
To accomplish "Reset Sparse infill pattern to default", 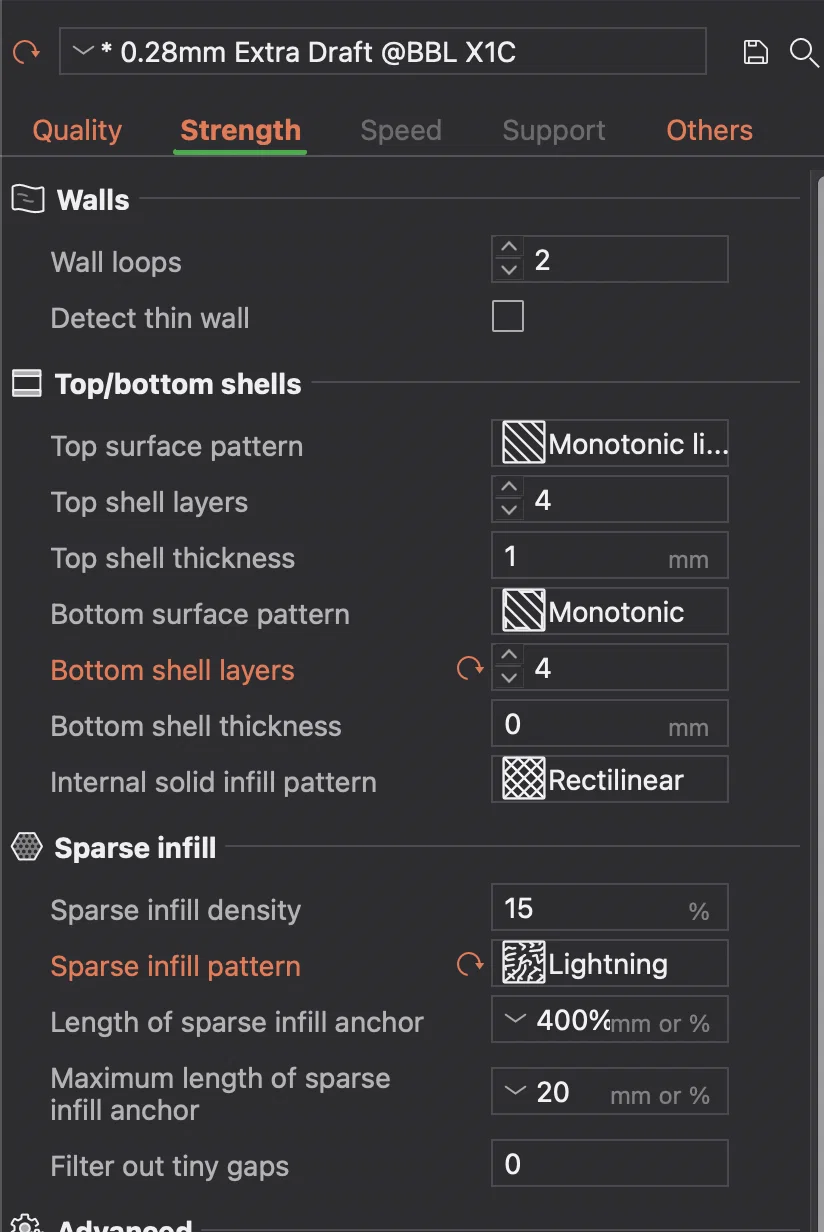I will (x=470, y=965).
